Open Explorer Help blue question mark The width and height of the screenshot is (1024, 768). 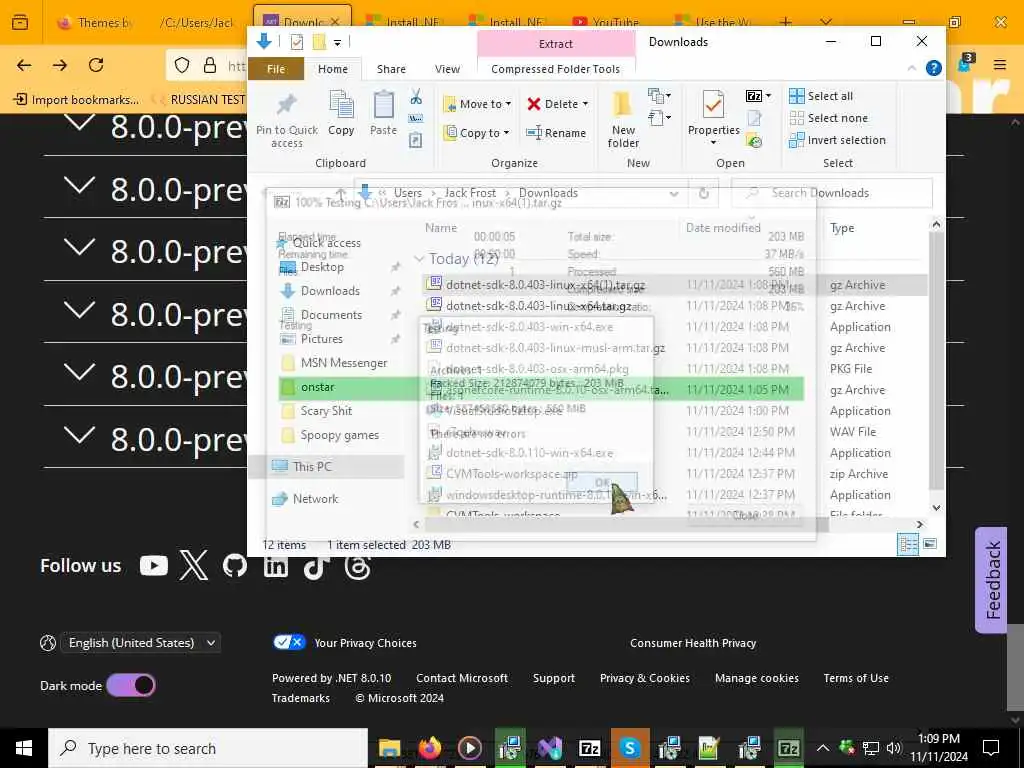934,68
